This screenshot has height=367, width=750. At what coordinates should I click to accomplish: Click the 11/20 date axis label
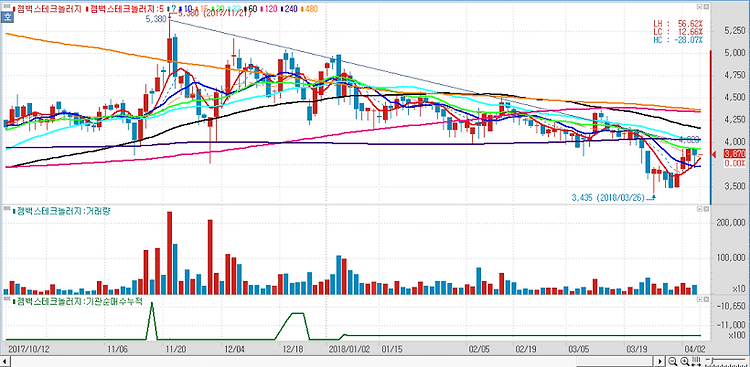point(176,349)
